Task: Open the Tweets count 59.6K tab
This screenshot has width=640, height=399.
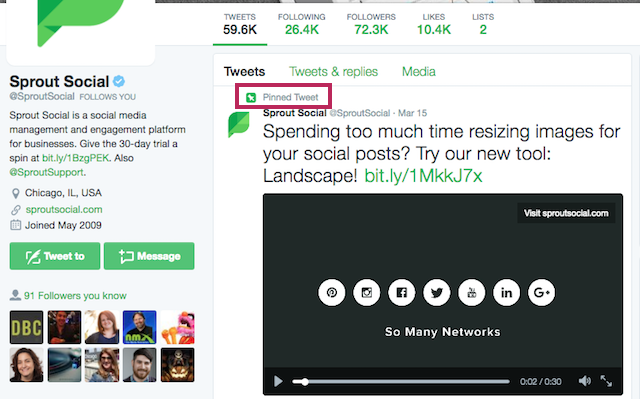Action: tap(240, 24)
